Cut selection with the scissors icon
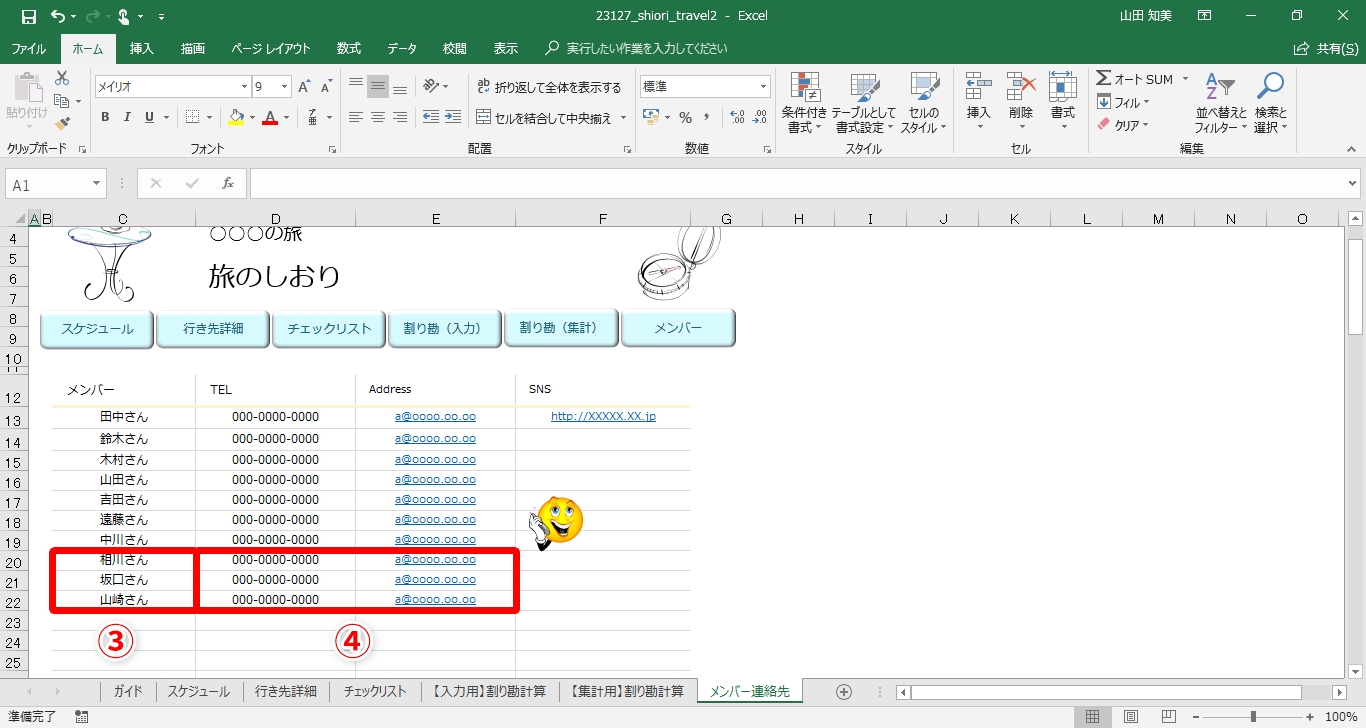Screen dimensions: 1366x728 (x=62, y=78)
